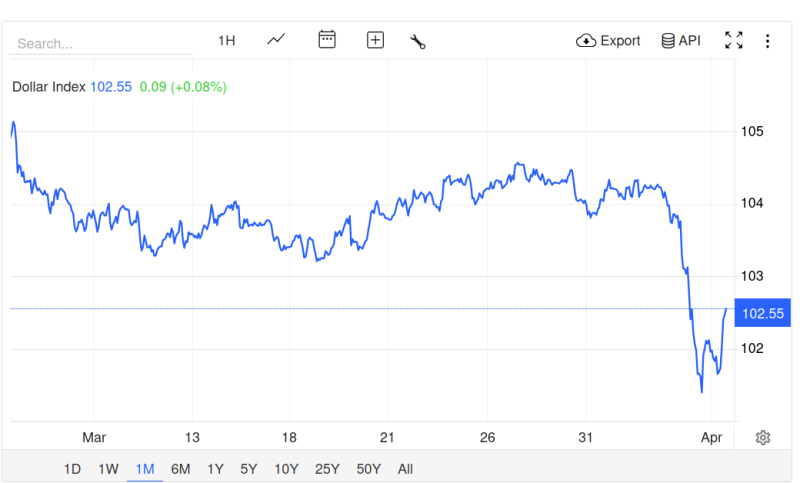Select the 6M time range
Image resolution: width=800 pixels, height=483 pixels.
click(x=181, y=469)
